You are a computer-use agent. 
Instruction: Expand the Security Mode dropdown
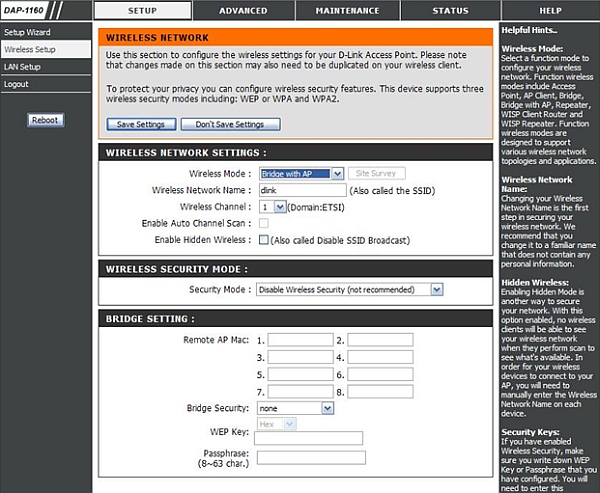tap(350, 289)
